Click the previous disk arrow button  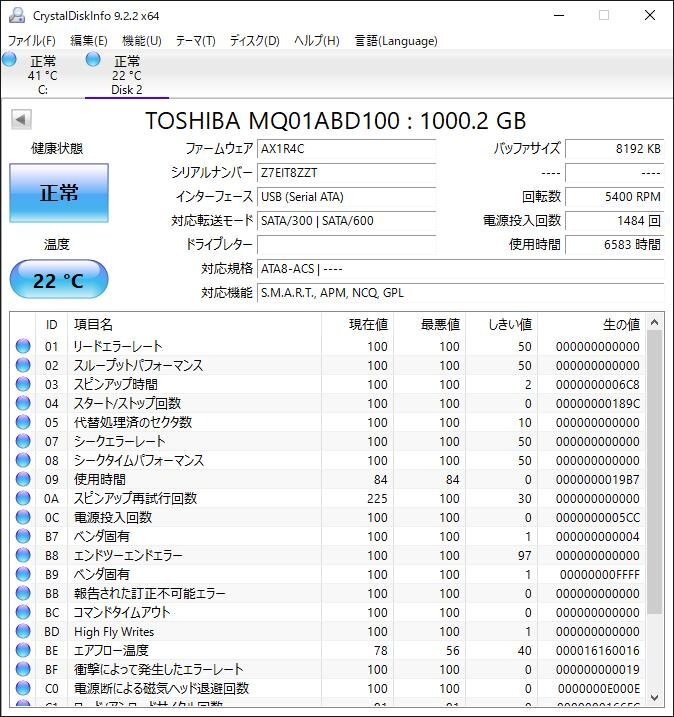pyautogui.click(x=21, y=120)
